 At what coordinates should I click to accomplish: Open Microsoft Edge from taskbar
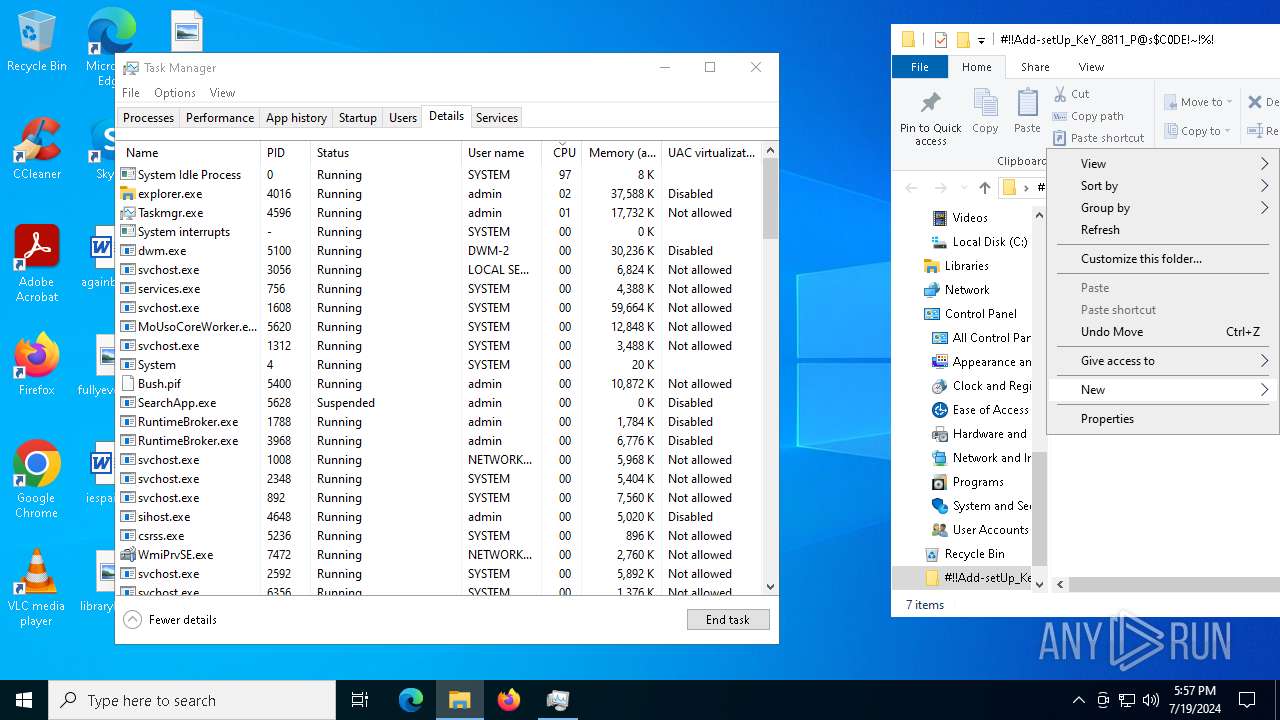tap(411, 700)
